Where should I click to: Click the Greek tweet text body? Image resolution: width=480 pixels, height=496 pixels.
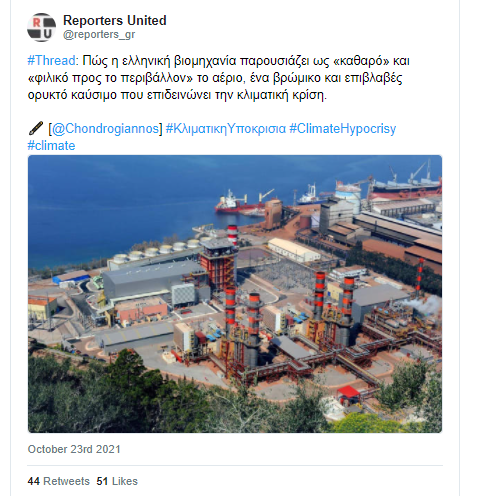(218, 78)
